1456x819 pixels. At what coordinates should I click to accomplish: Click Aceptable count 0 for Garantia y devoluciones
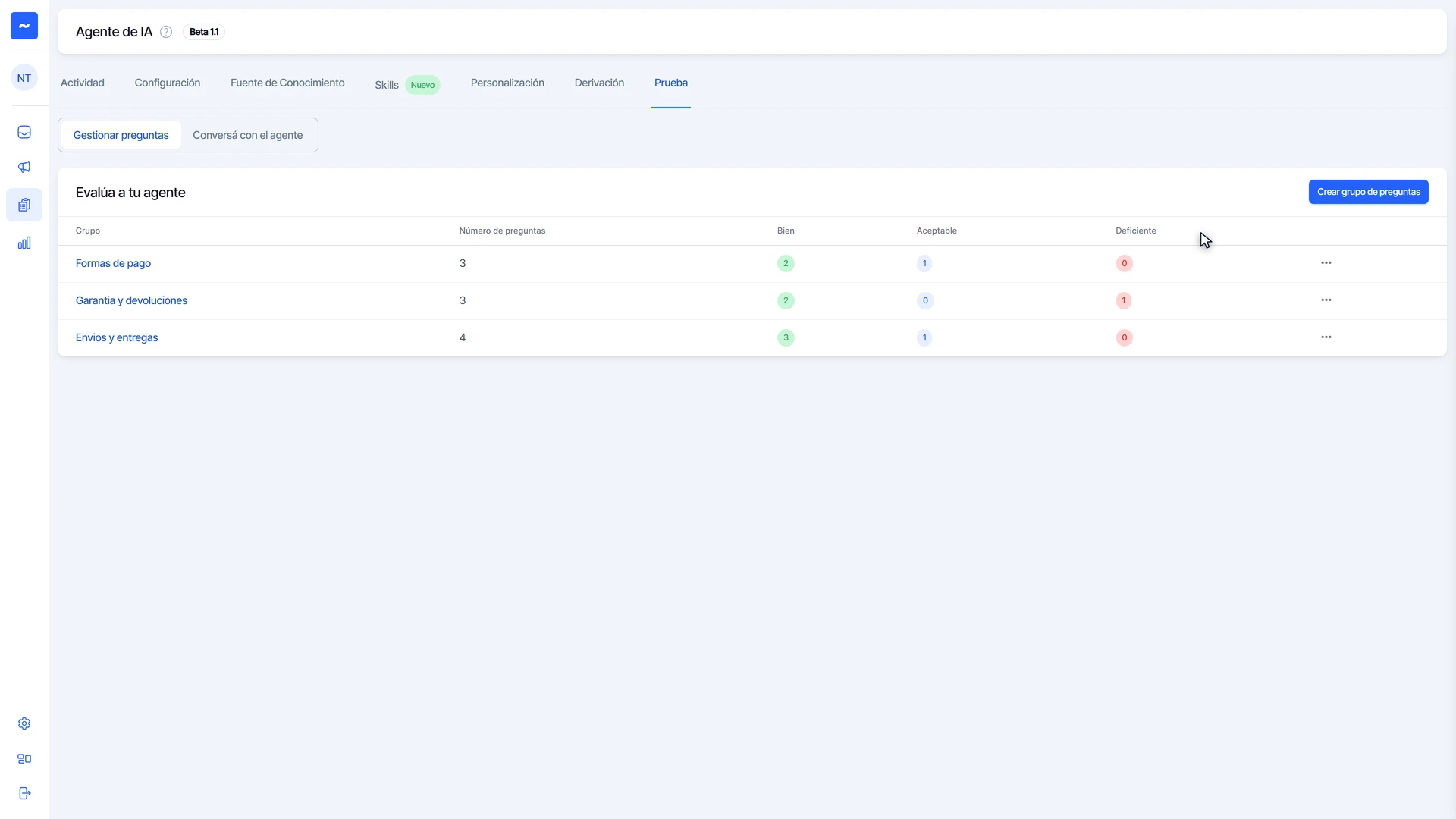point(925,300)
